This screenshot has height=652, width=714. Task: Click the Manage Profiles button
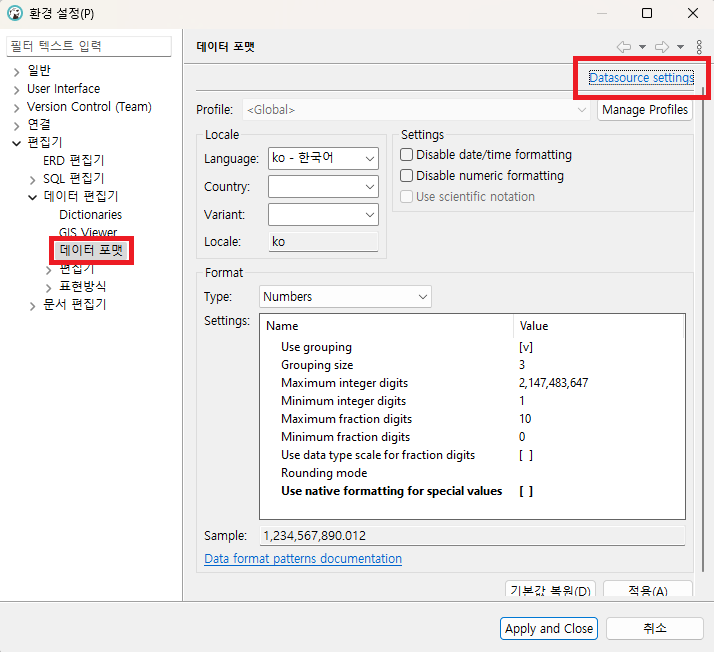[x=645, y=110]
